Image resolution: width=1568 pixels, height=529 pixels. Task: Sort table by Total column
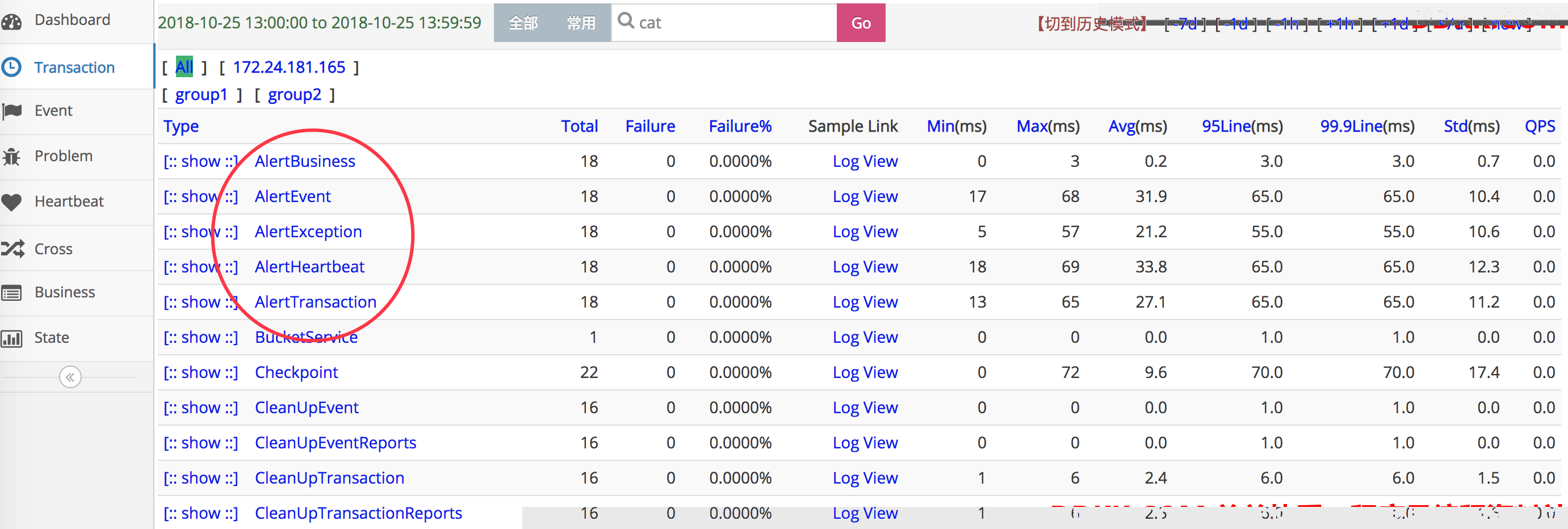pyautogui.click(x=580, y=126)
